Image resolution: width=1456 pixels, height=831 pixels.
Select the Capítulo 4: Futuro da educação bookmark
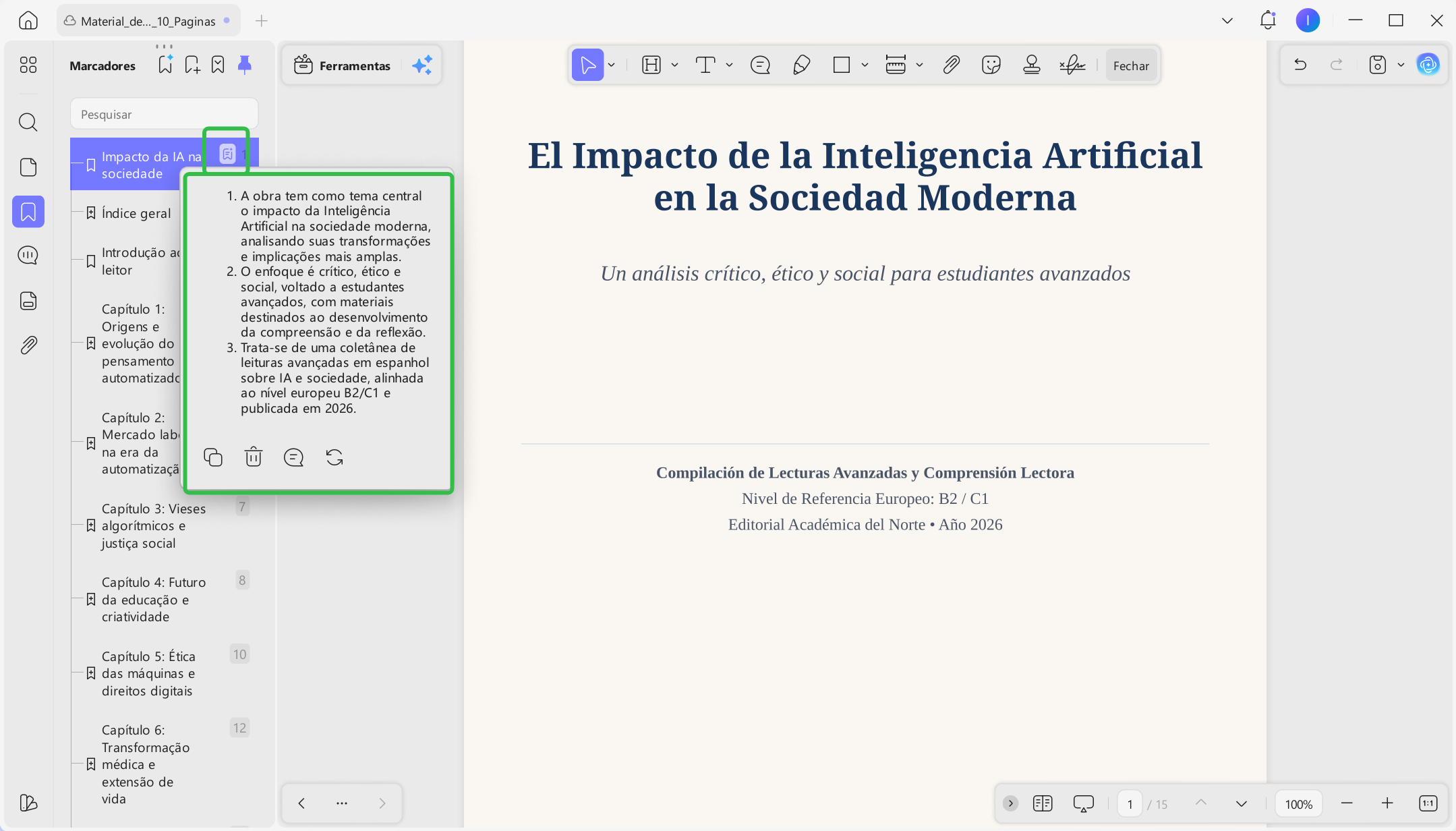[154, 599]
